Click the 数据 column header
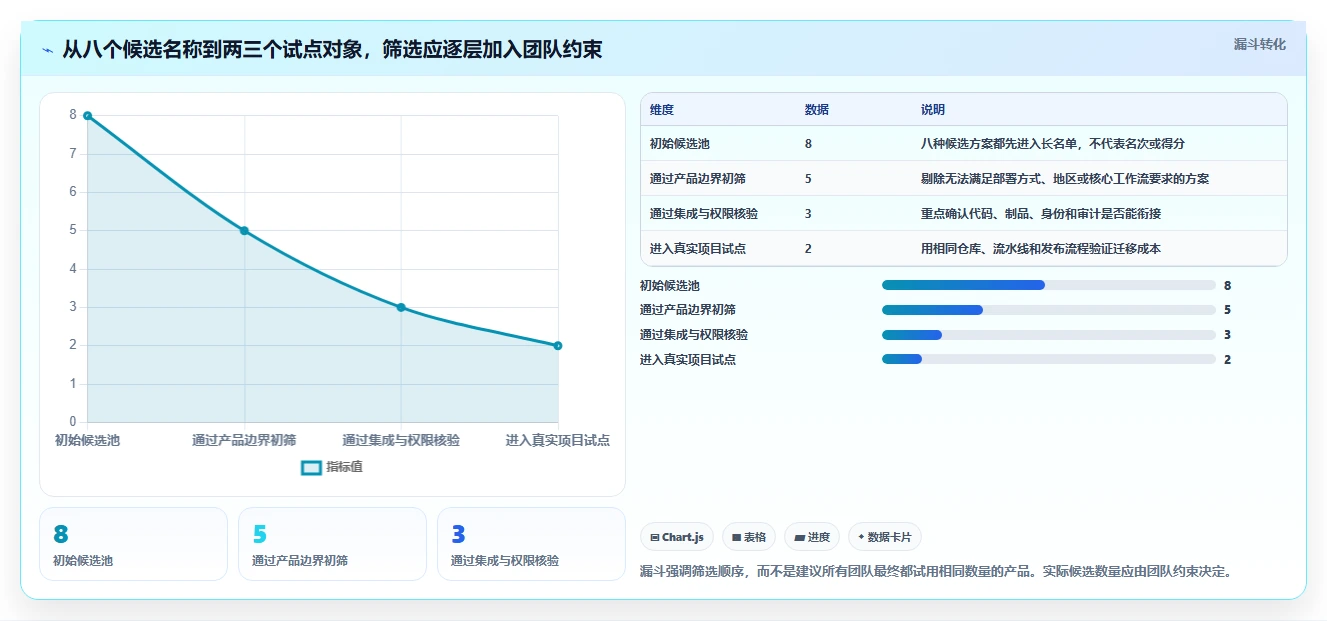1327x621 pixels. coord(816,110)
